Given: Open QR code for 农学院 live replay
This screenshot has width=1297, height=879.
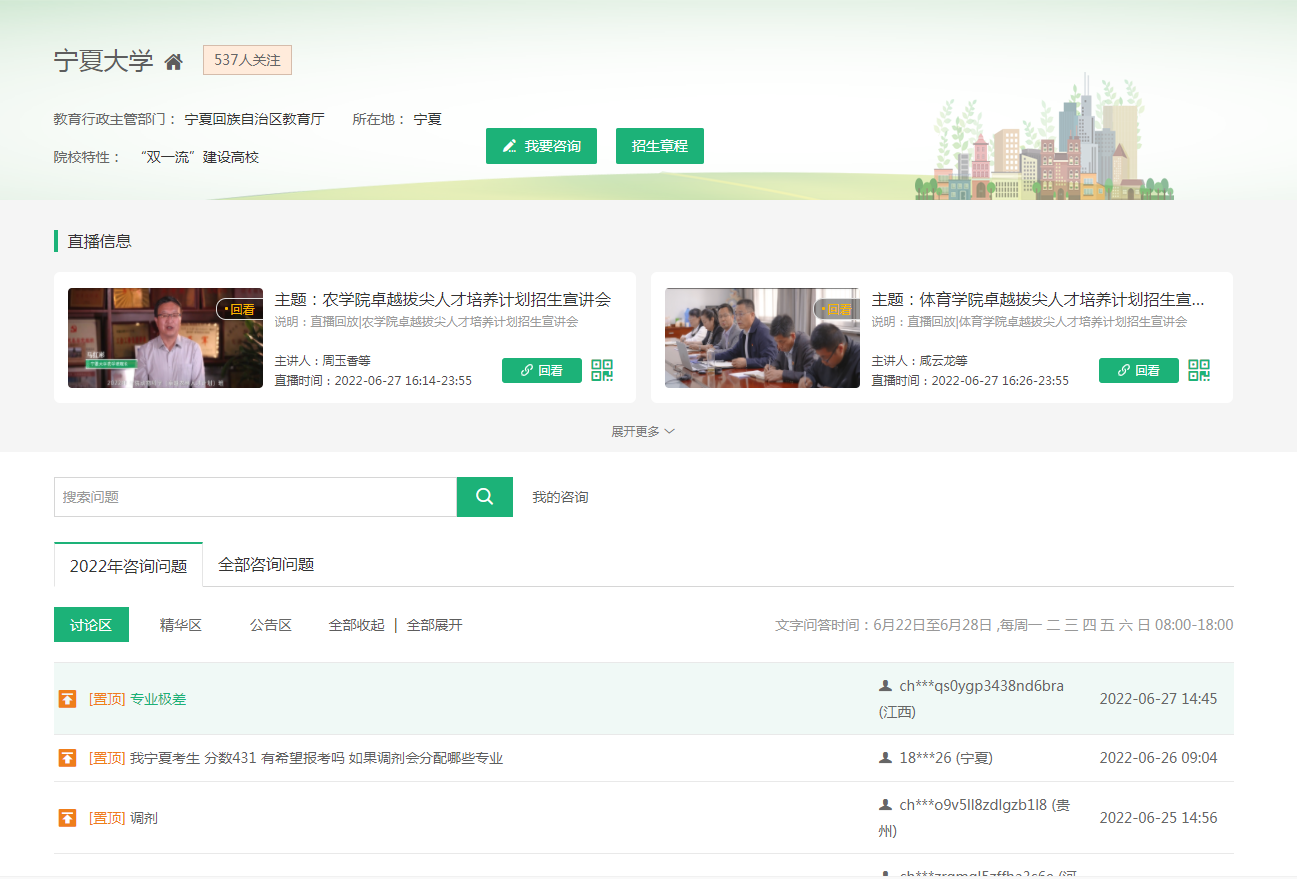Looking at the screenshot, I should [602, 371].
